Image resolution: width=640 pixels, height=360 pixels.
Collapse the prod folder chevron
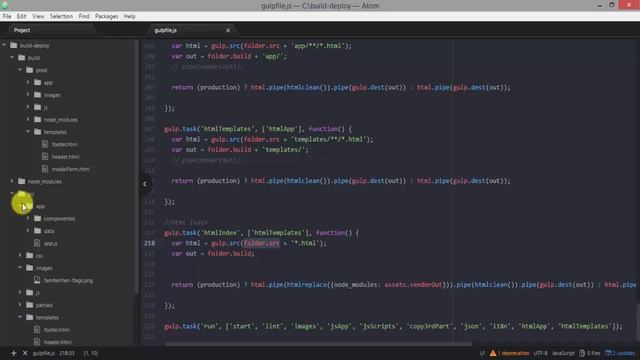click(x=20, y=70)
